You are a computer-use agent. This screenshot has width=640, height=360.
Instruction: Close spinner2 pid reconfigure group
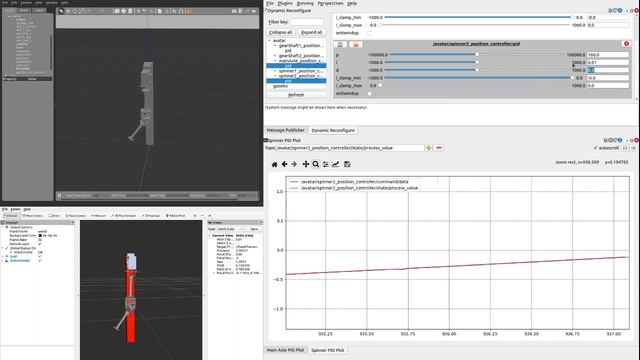626,44
